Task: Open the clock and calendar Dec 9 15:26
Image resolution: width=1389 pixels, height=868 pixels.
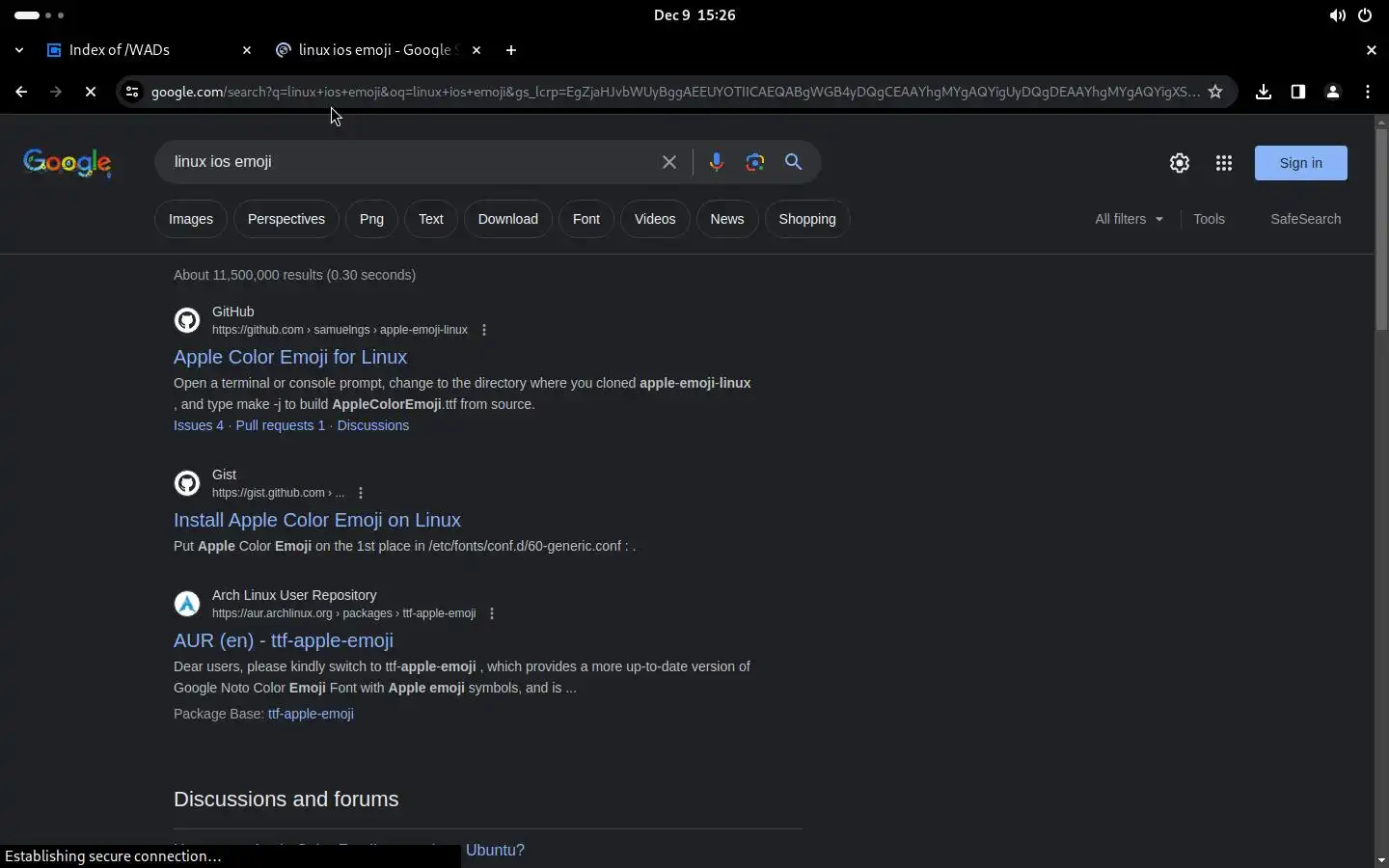Action: 694,15
